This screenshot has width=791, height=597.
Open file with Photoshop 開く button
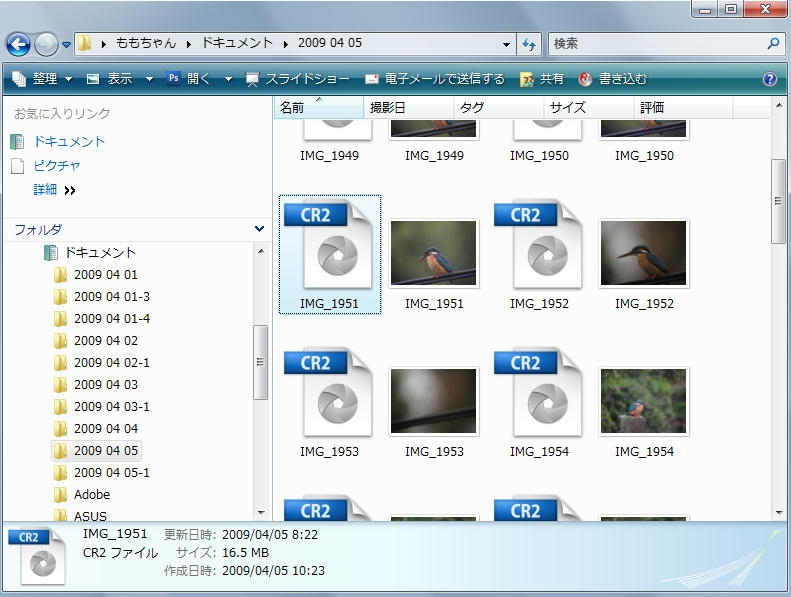point(189,79)
